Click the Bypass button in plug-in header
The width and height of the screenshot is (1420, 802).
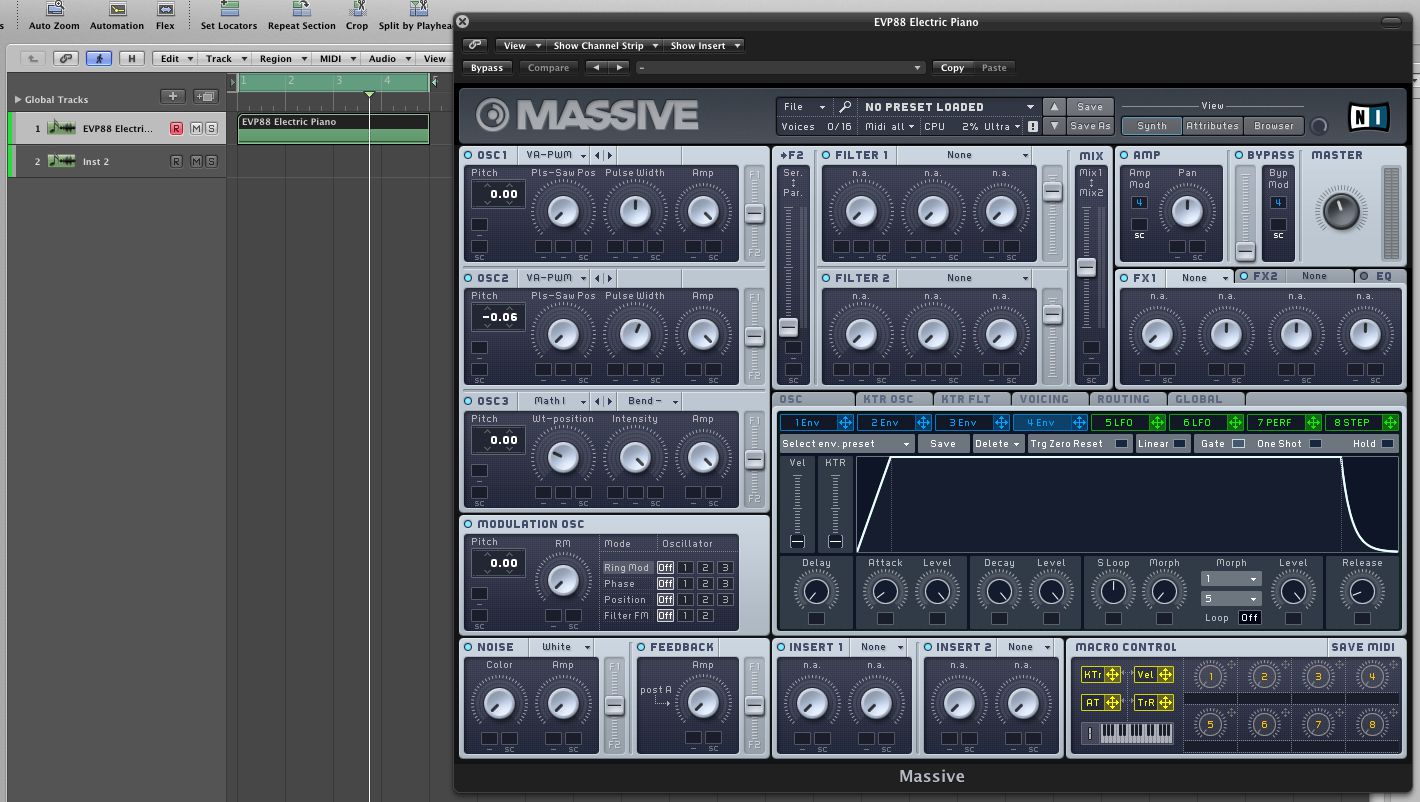coord(487,68)
